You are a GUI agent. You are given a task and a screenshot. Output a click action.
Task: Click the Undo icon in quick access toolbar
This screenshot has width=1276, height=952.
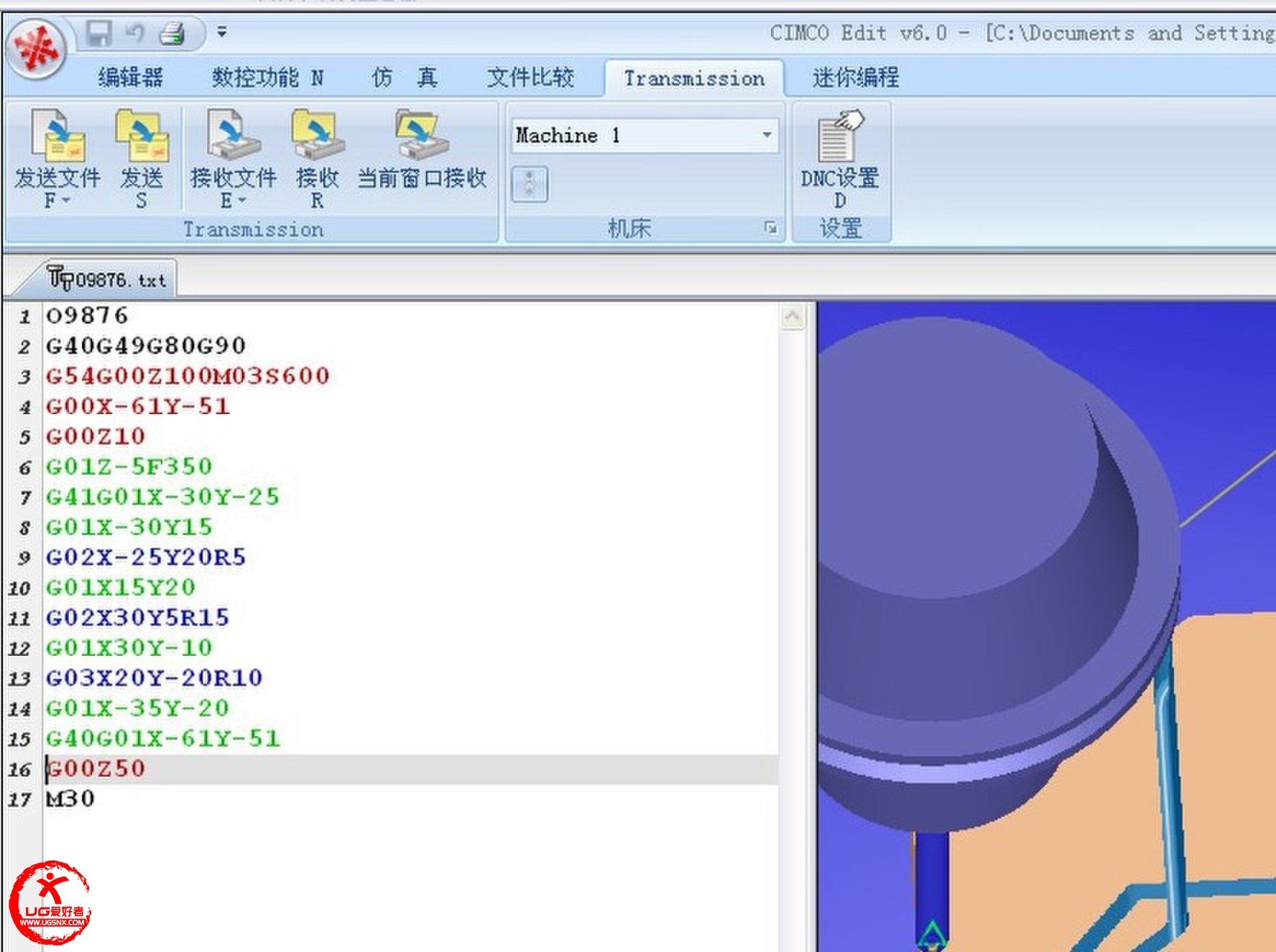coord(135,33)
